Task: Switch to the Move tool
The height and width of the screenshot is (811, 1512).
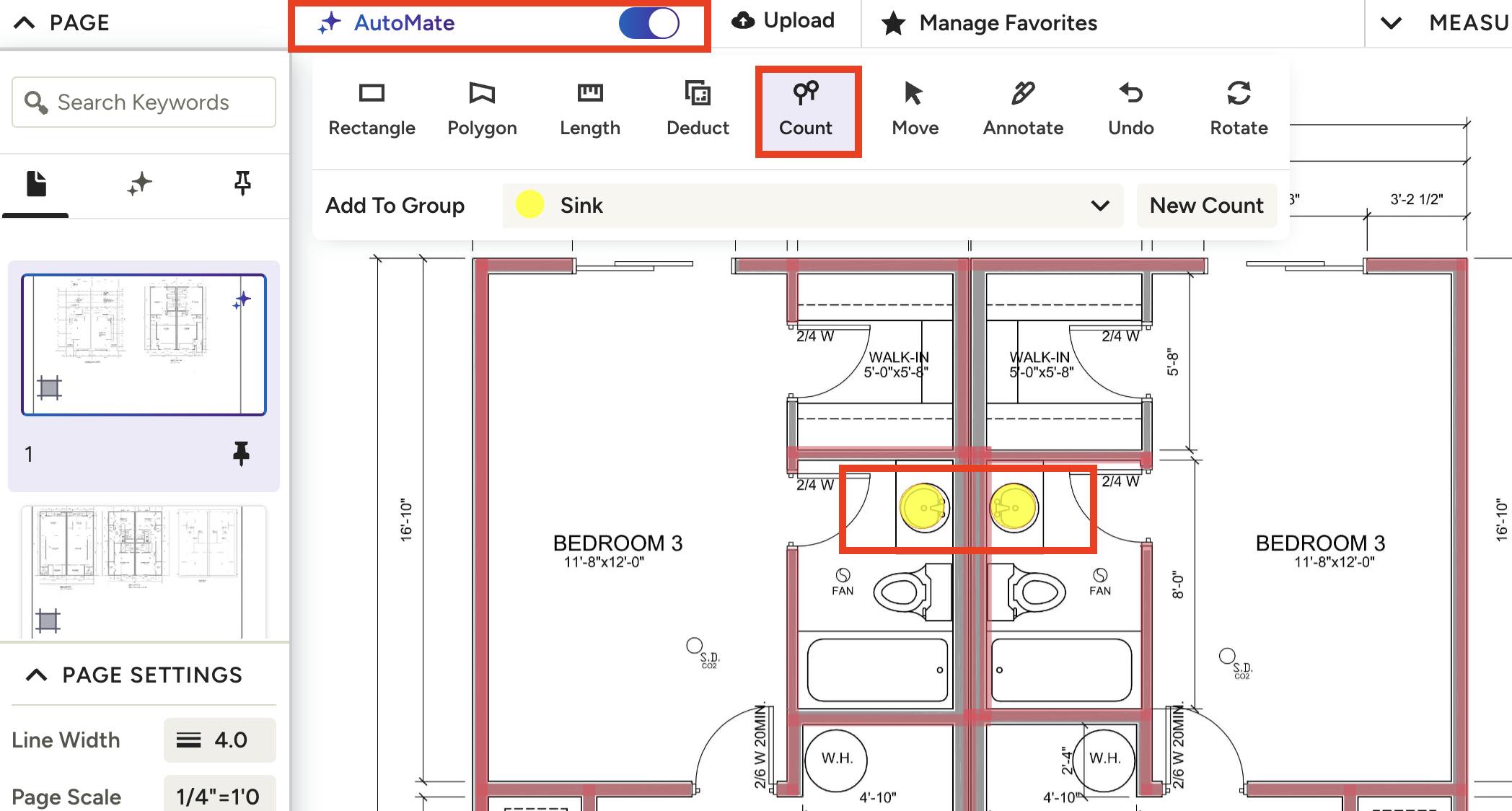Action: coord(915,109)
